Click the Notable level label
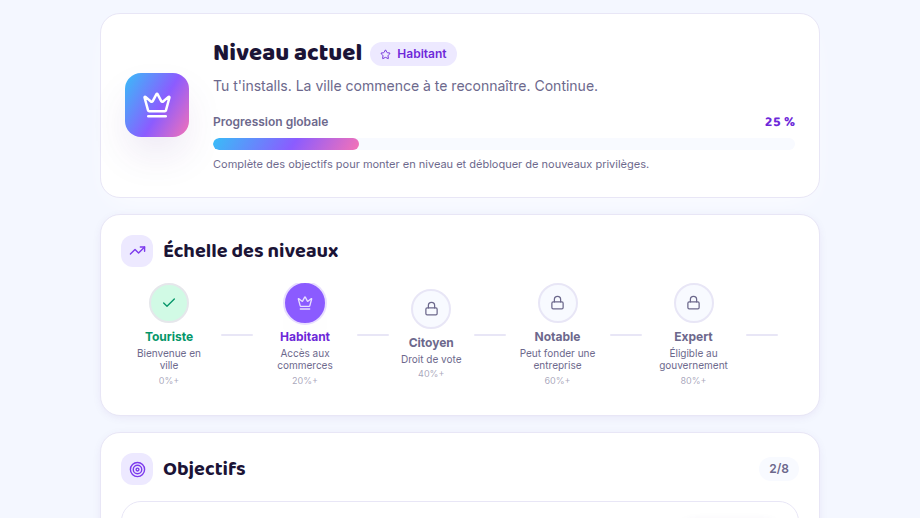Viewport: 920px width, 518px height. (x=557, y=337)
